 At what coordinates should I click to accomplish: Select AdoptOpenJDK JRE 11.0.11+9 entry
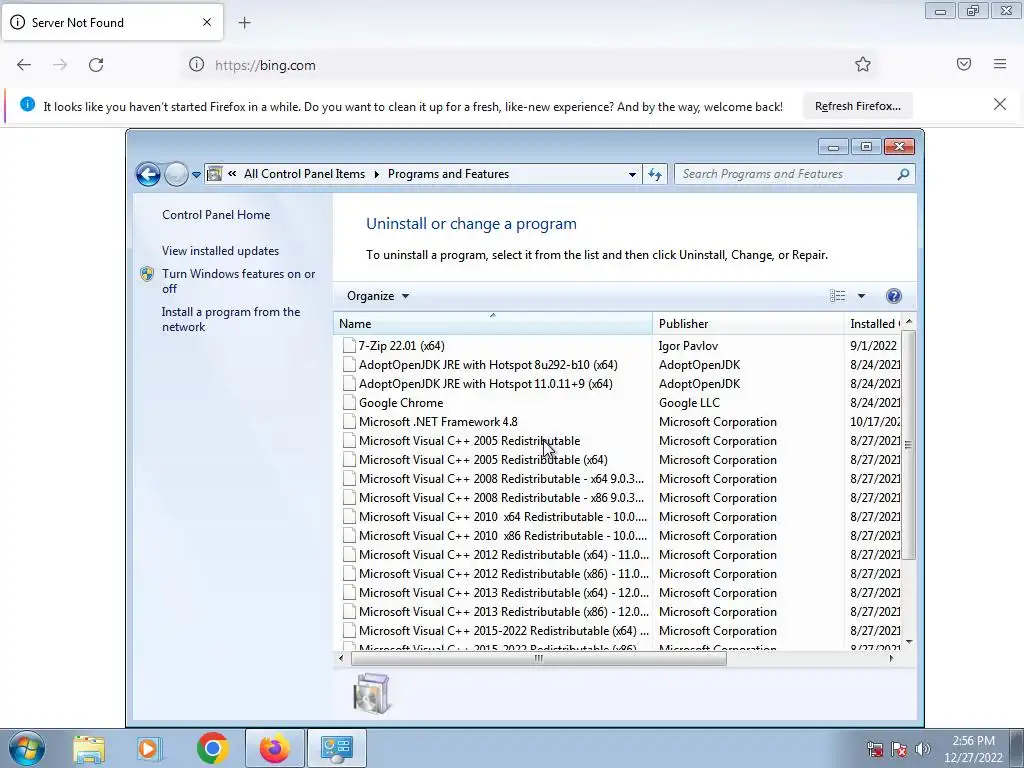point(485,383)
